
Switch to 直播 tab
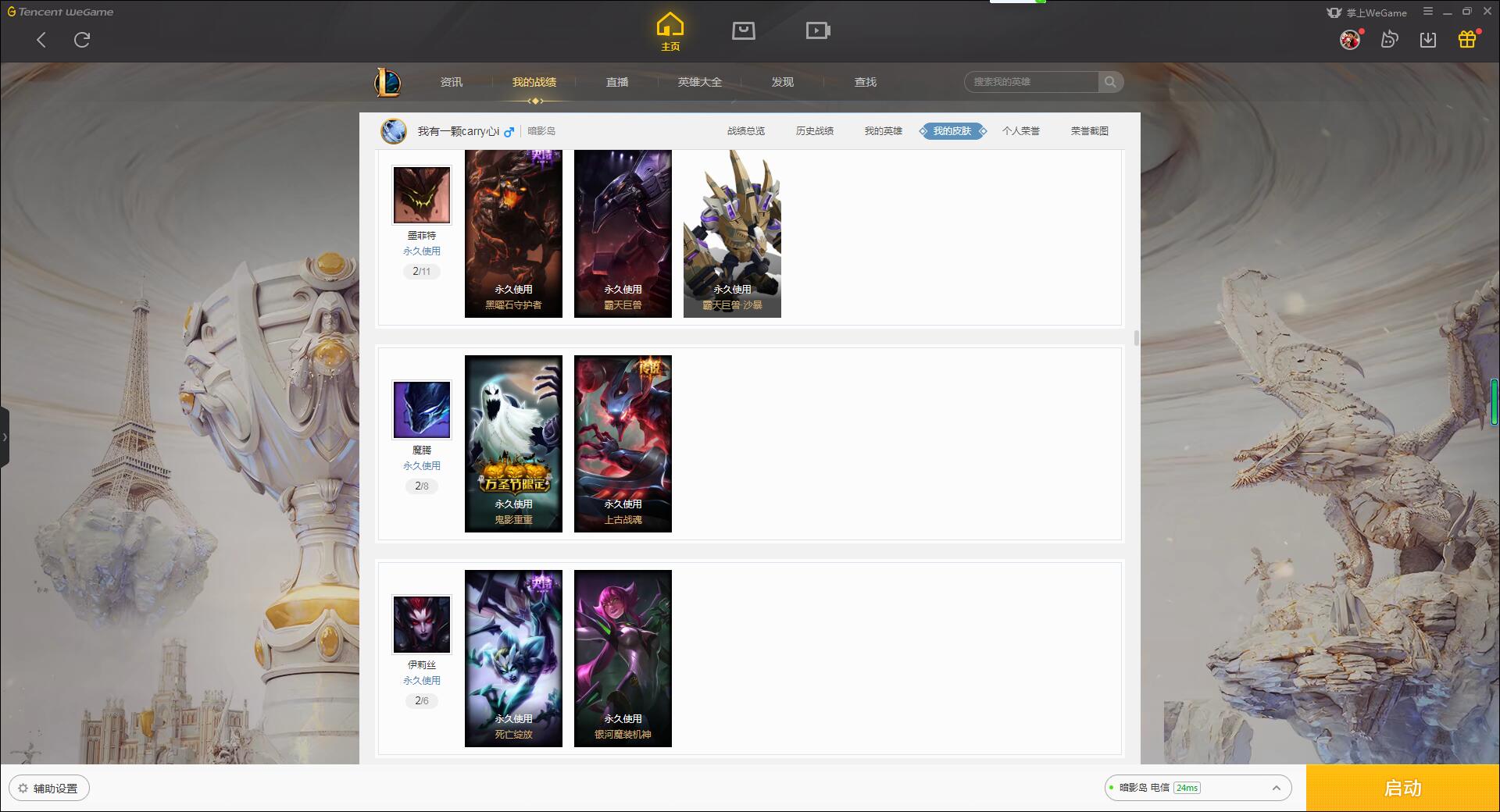[x=616, y=82]
